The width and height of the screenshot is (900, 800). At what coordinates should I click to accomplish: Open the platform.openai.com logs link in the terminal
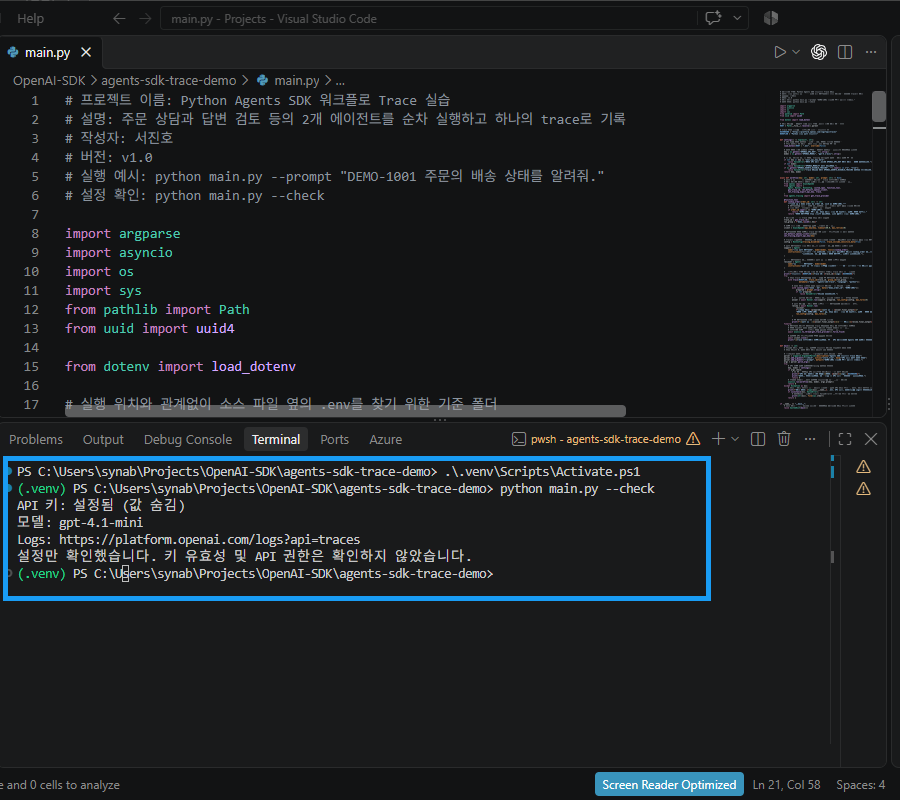pos(210,539)
